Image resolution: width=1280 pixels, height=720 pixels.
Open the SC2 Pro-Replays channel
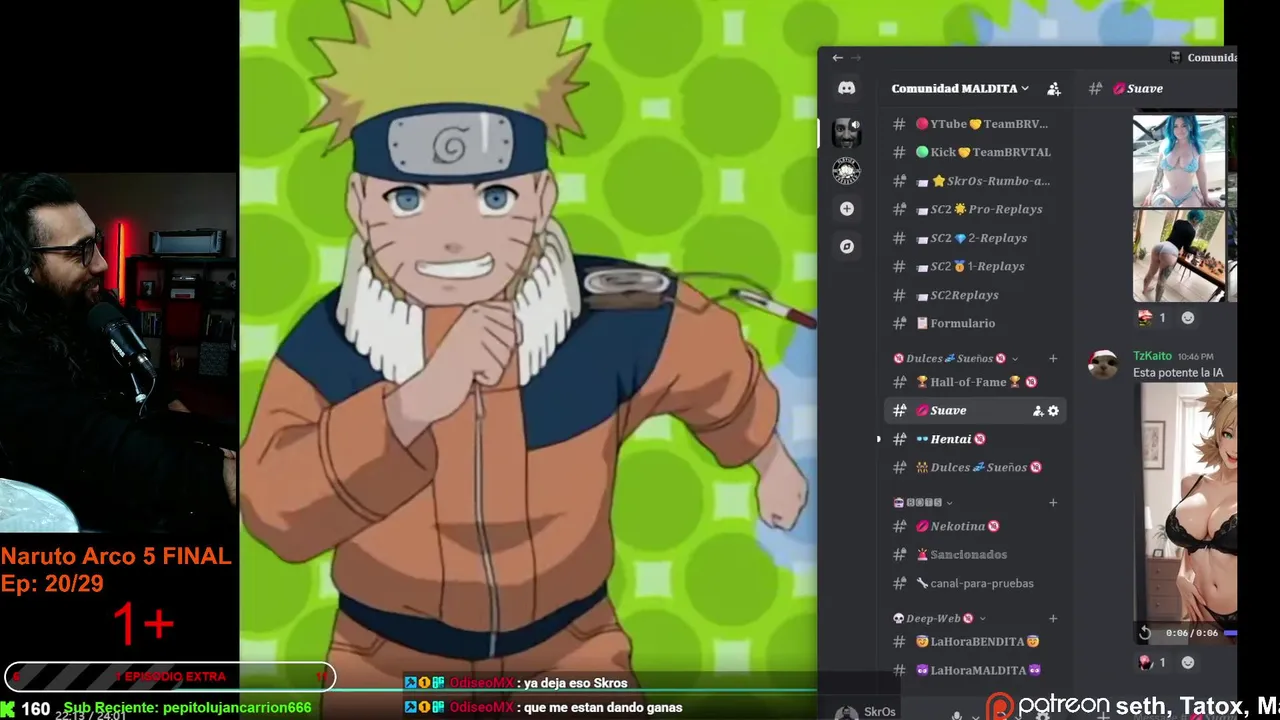(x=975, y=209)
